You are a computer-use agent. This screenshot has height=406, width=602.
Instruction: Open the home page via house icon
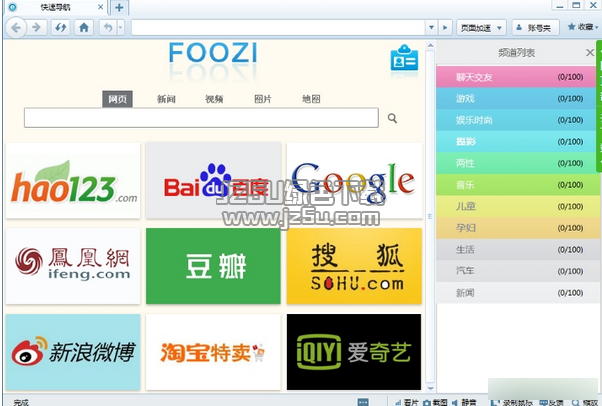pyautogui.click(x=84, y=28)
